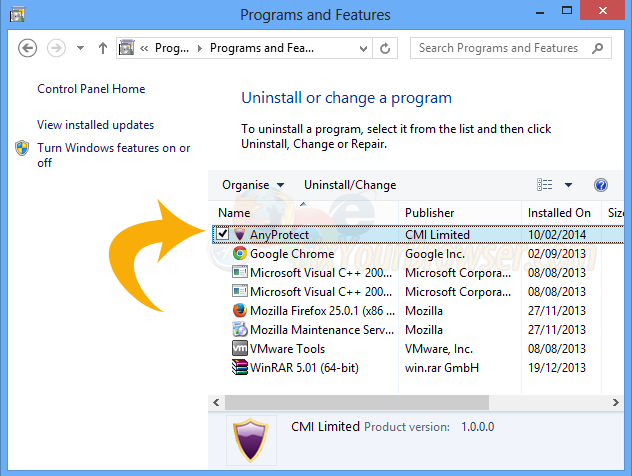Sort list by Installed On column

click(x=559, y=213)
